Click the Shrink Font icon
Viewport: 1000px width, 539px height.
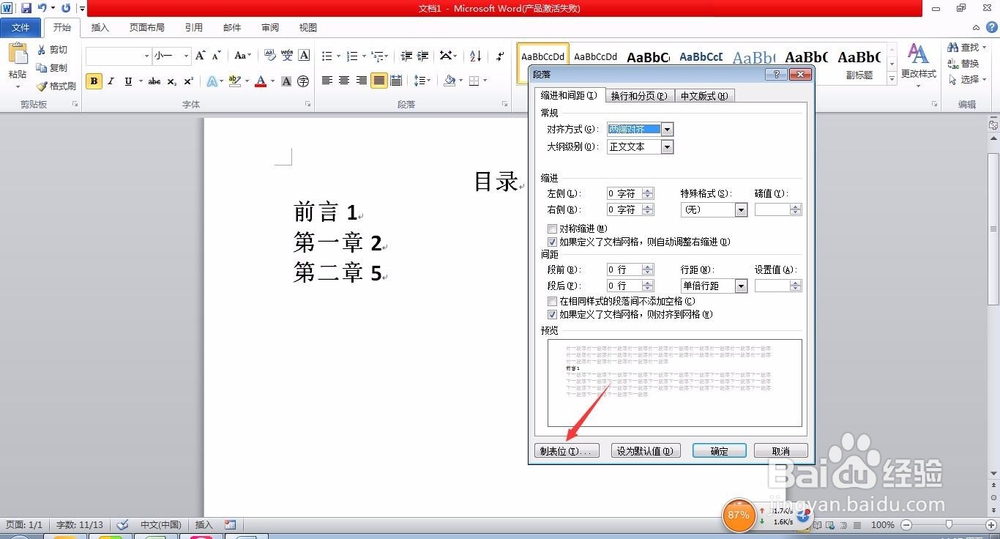point(216,55)
